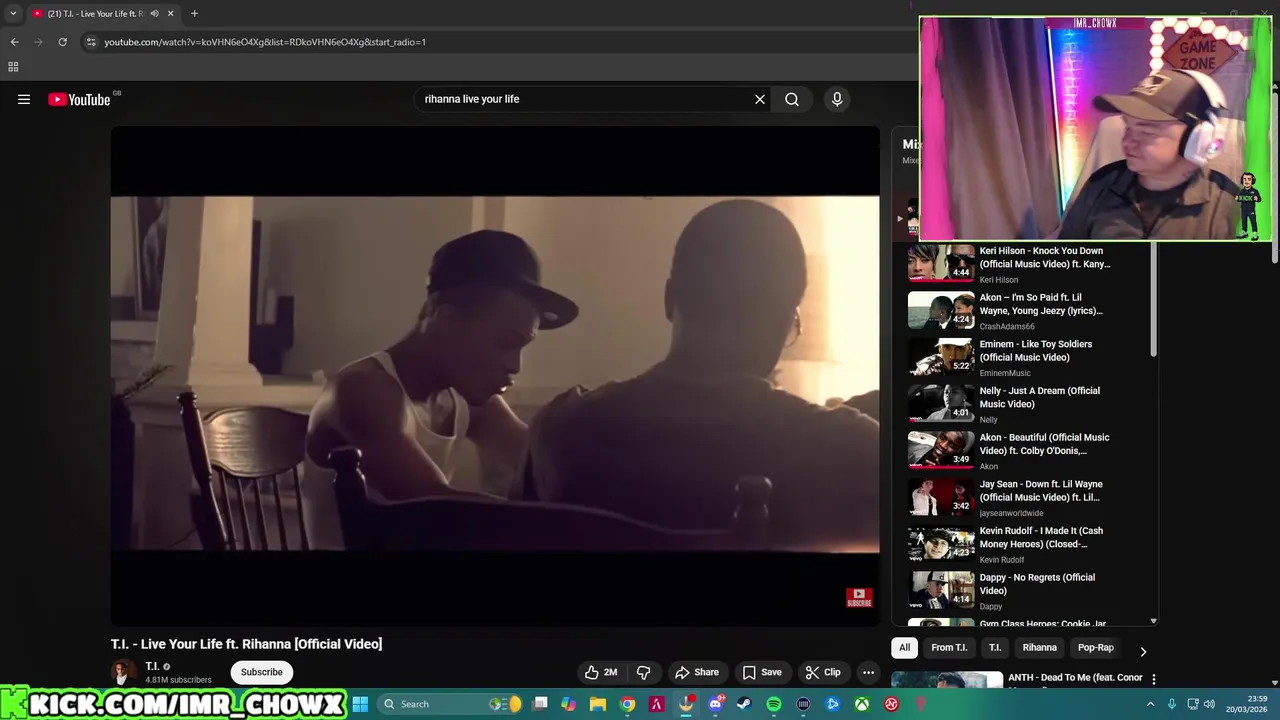Close the T.I. Live Your Life tab
This screenshot has width=1280, height=720.
[170, 13]
